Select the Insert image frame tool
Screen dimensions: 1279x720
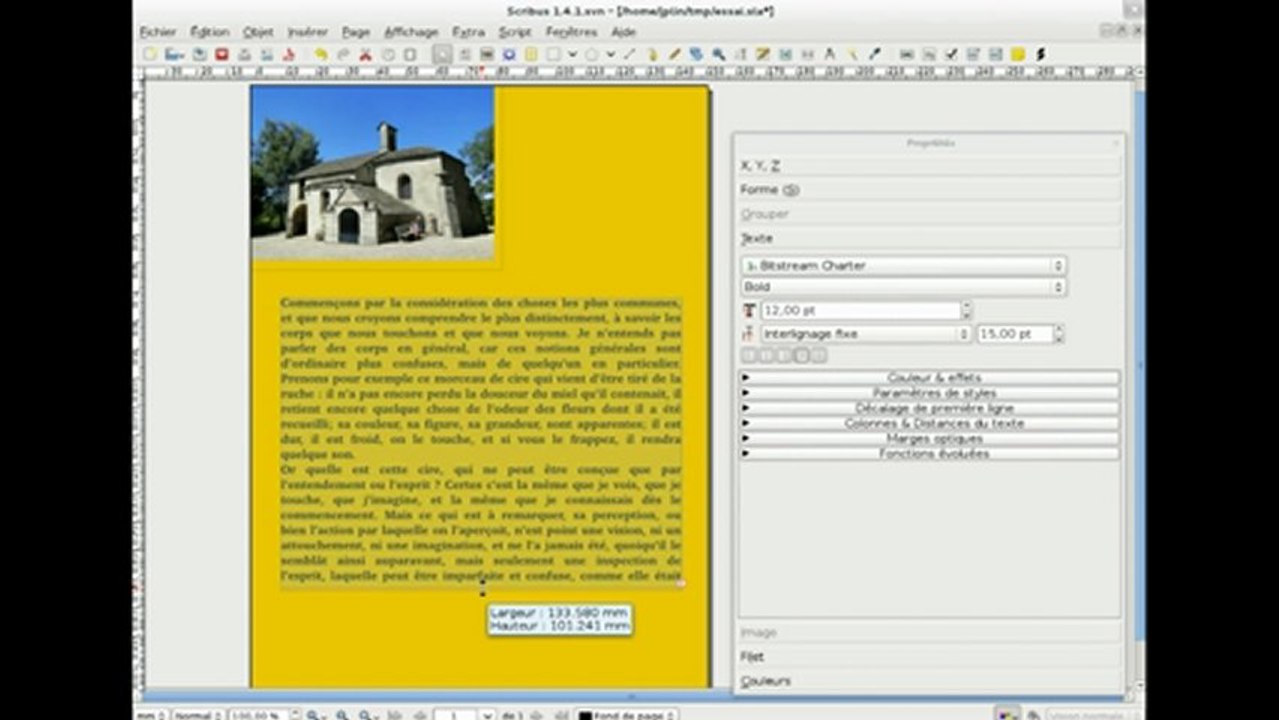click(x=487, y=54)
